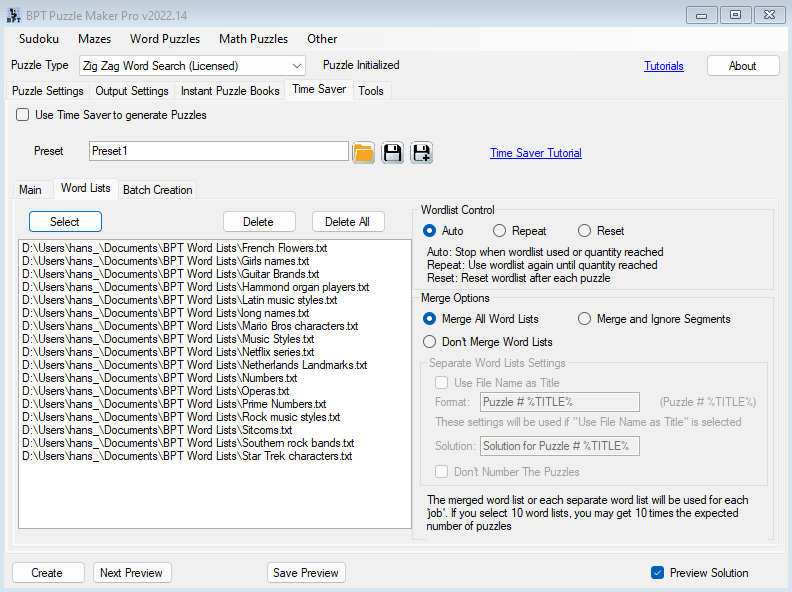Click the Save Preview button
Screen dimensions: 792x592
(306, 573)
